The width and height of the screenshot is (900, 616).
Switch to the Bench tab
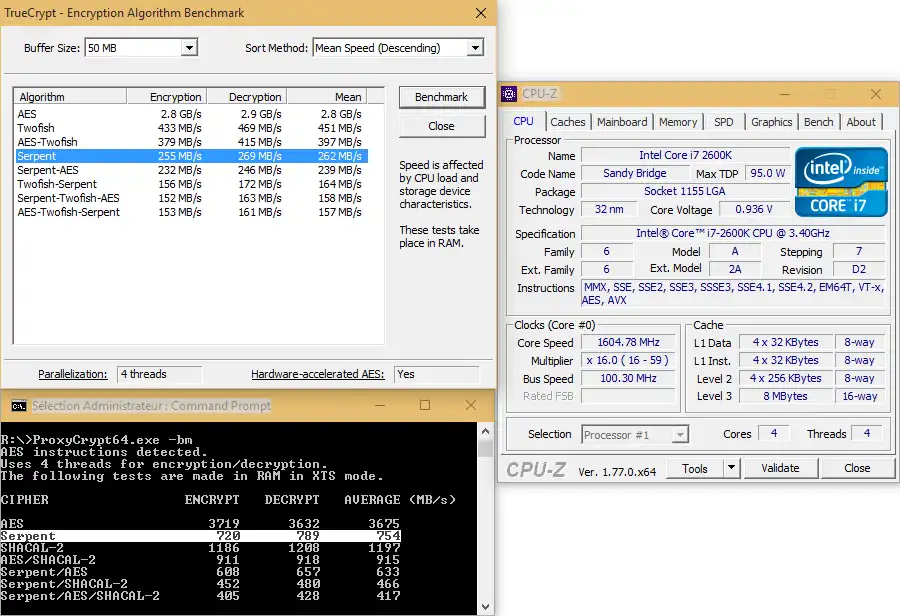click(818, 122)
